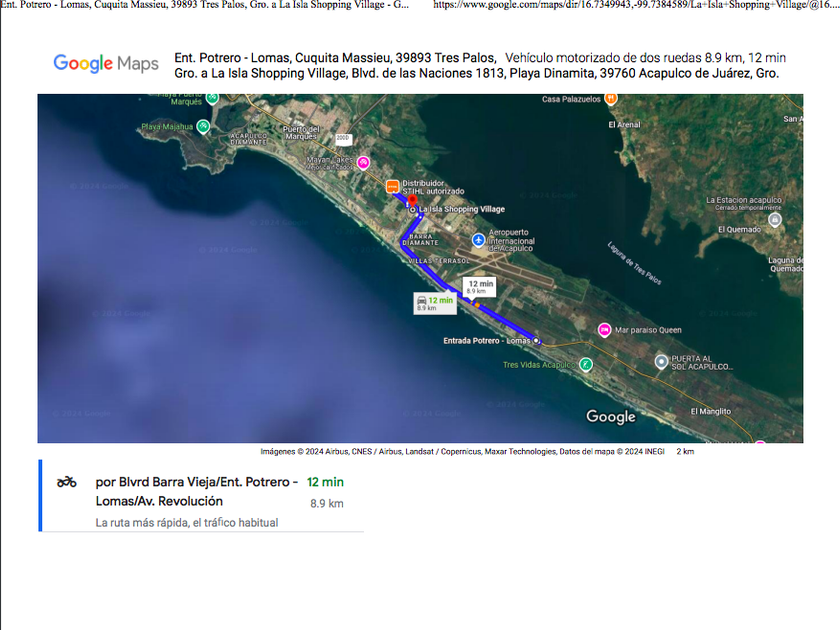Select the white 12 min 8.9 km bubble

click(x=479, y=287)
